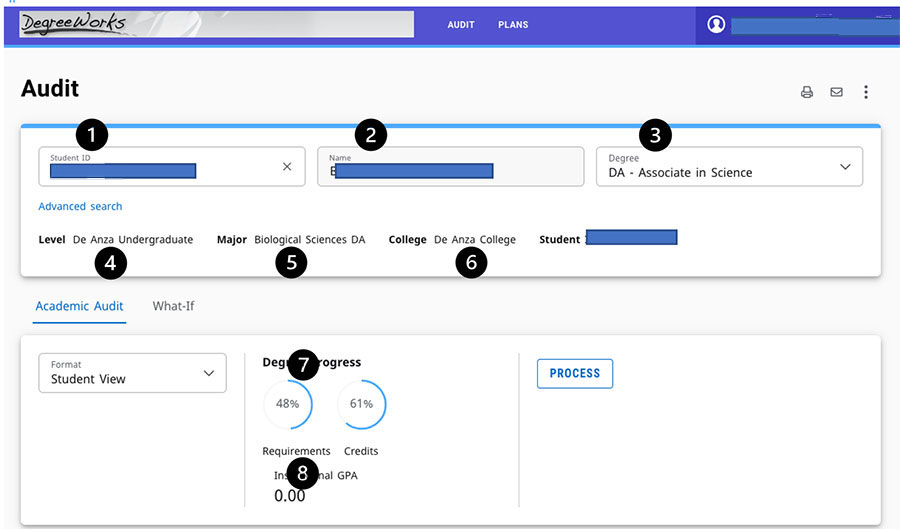Click the 'De Anza College' college value
Screen dimensions: 900x529
[475, 240]
